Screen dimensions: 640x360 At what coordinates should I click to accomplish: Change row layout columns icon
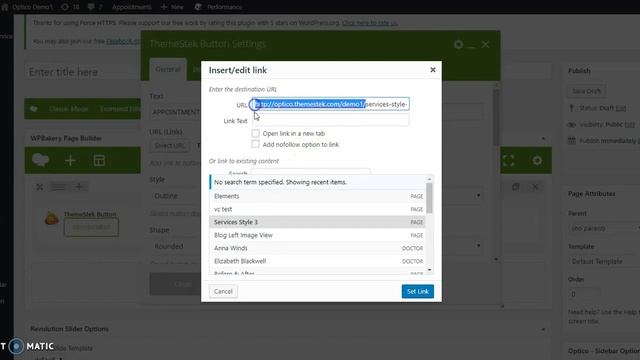coord(58,187)
